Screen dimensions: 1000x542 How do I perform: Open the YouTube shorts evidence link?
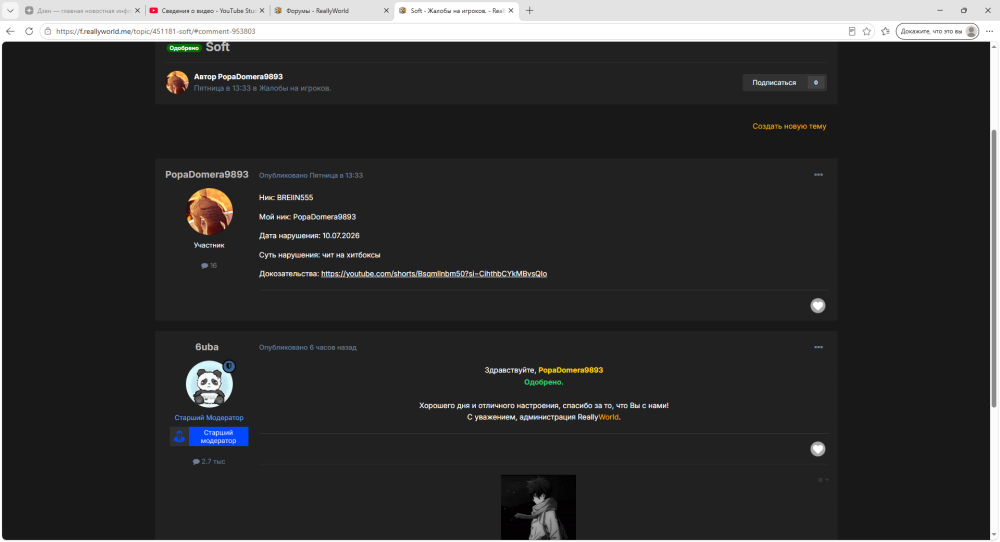434,274
